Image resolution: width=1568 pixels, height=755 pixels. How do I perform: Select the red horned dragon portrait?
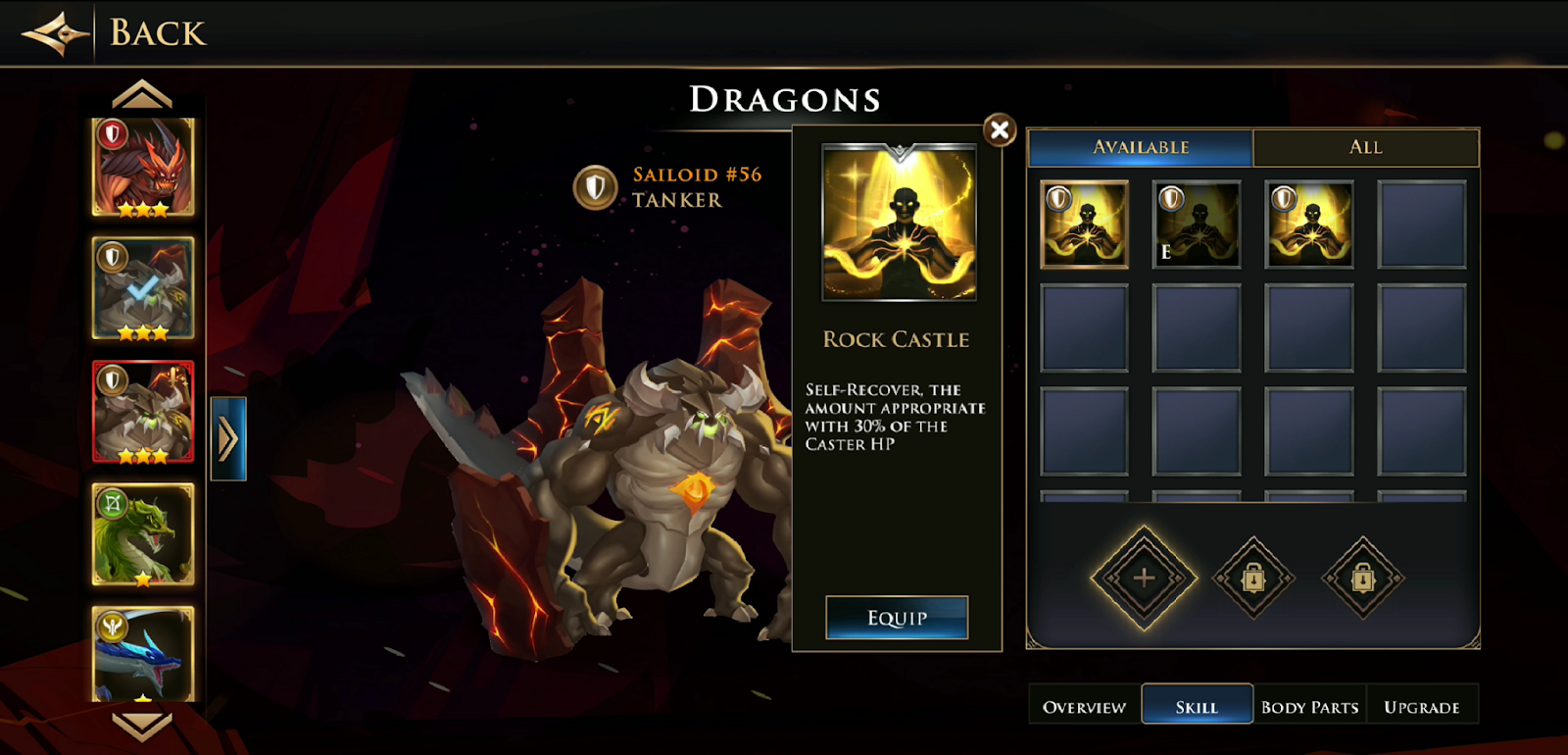point(143,167)
